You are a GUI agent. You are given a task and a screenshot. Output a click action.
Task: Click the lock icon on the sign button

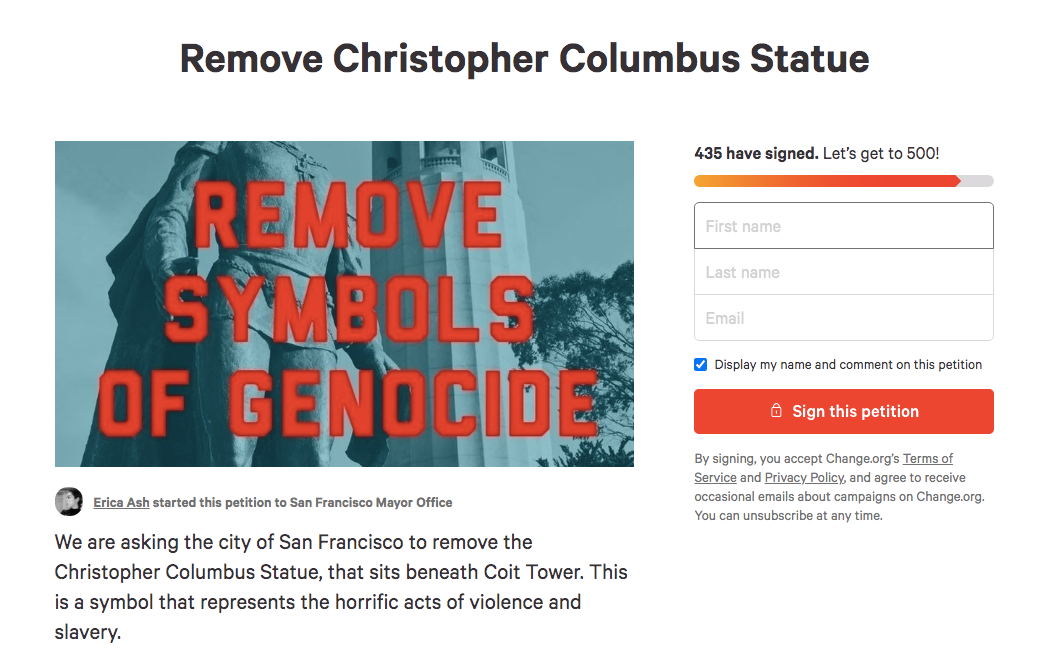pos(776,411)
